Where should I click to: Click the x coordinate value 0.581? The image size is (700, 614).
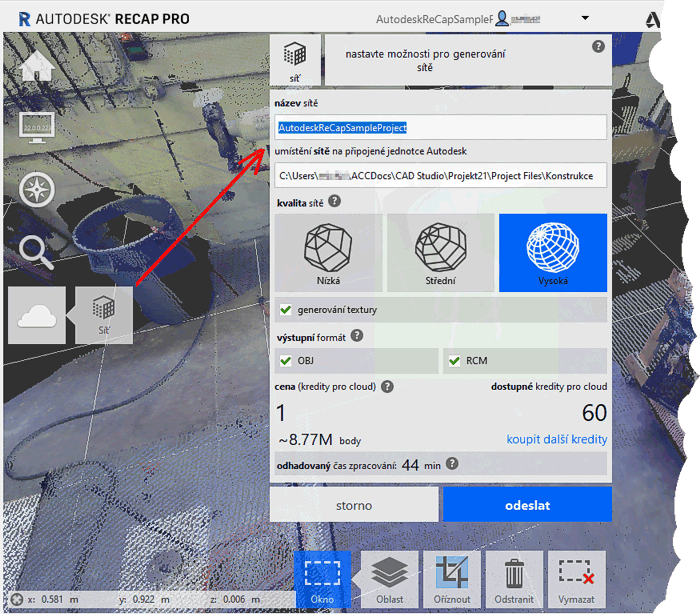coord(52,599)
